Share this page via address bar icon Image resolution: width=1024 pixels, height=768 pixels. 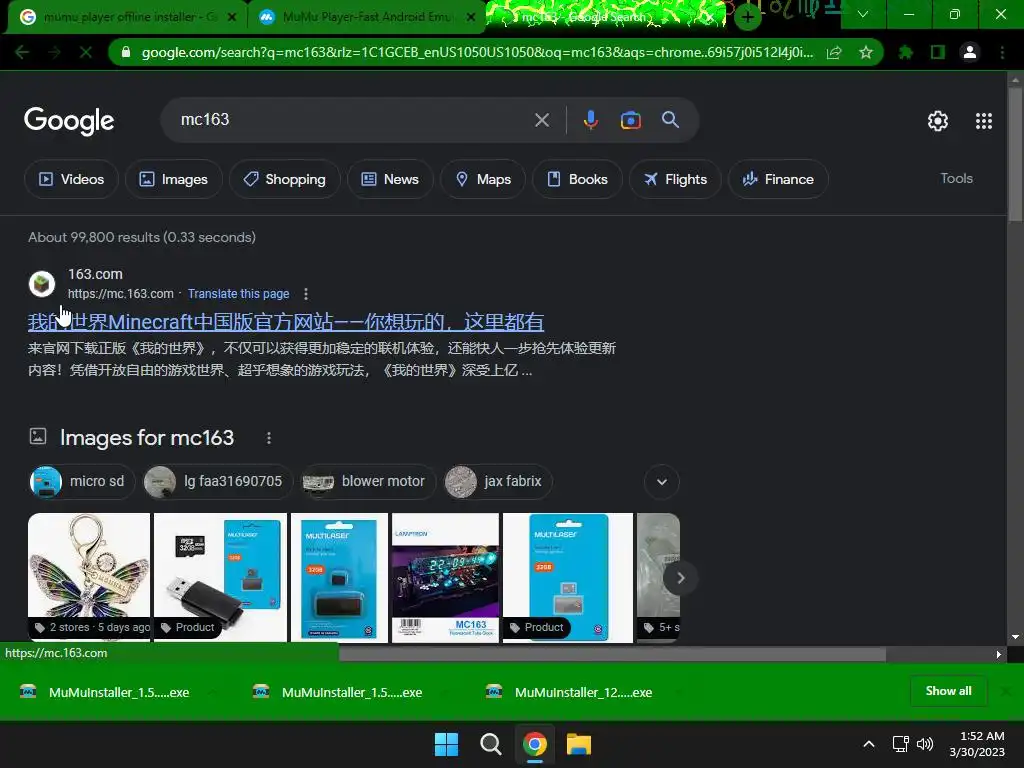(834, 52)
